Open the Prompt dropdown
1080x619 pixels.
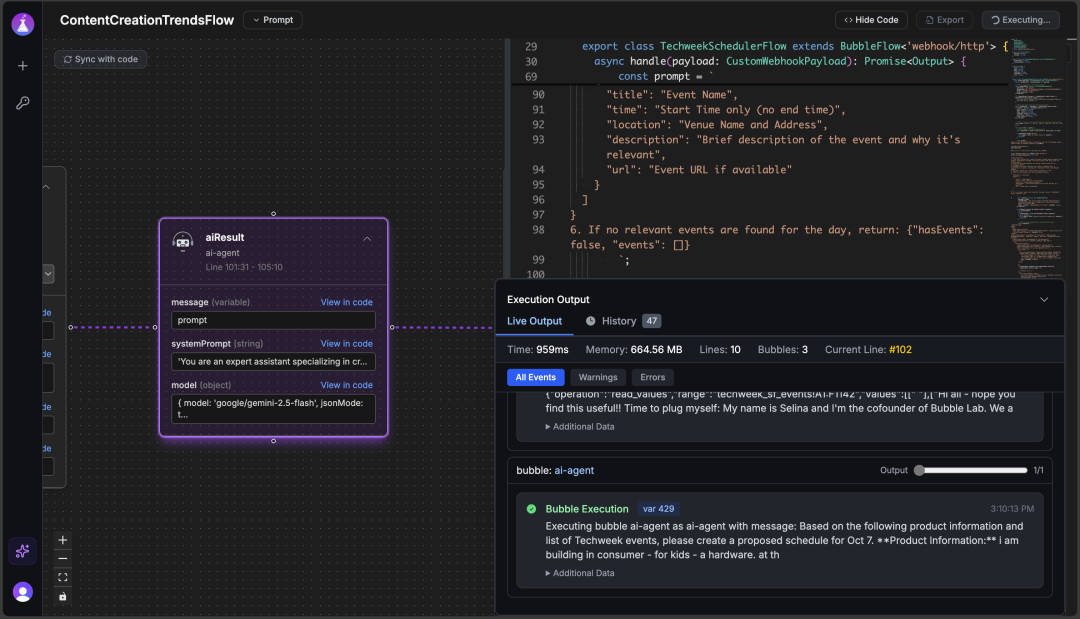[273, 20]
